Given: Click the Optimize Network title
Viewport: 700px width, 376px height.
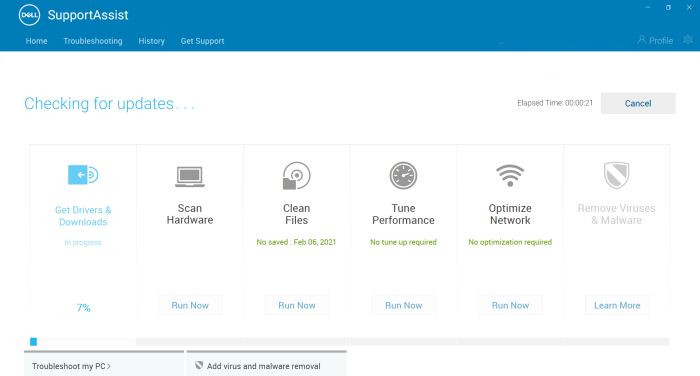Looking at the screenshot, I should pos(510,214).
